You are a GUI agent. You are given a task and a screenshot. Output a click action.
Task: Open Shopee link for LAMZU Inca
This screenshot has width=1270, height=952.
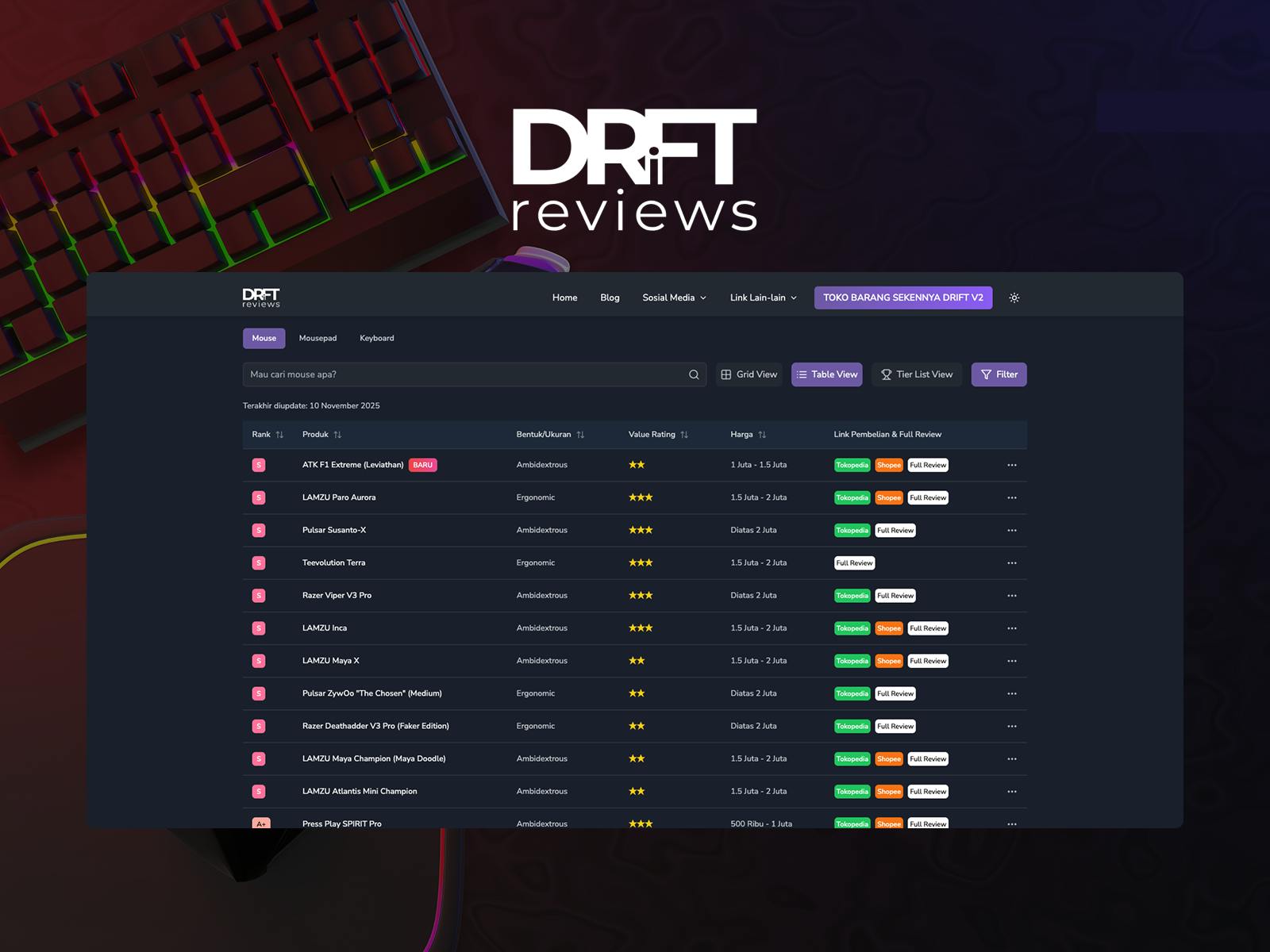pos(889,628)
